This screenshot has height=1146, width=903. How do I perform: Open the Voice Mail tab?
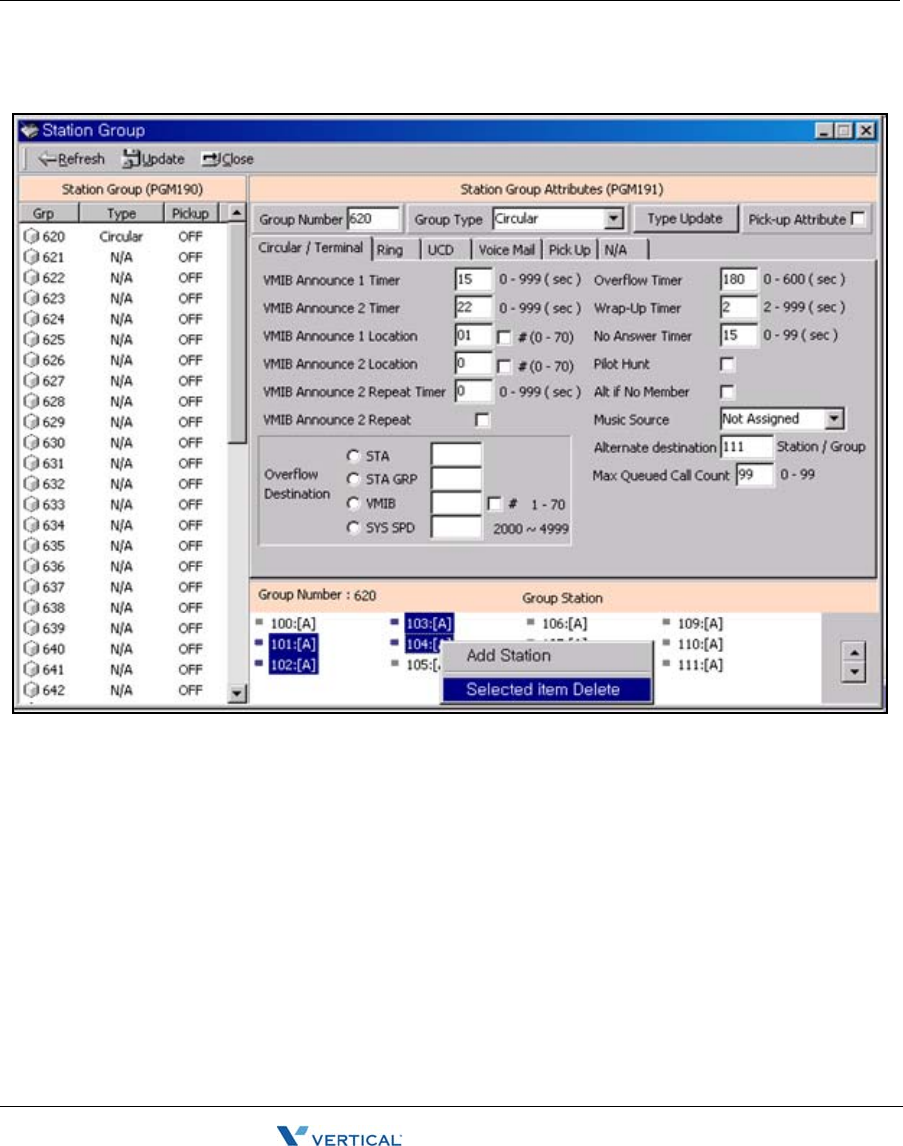(x=506, y=250)
